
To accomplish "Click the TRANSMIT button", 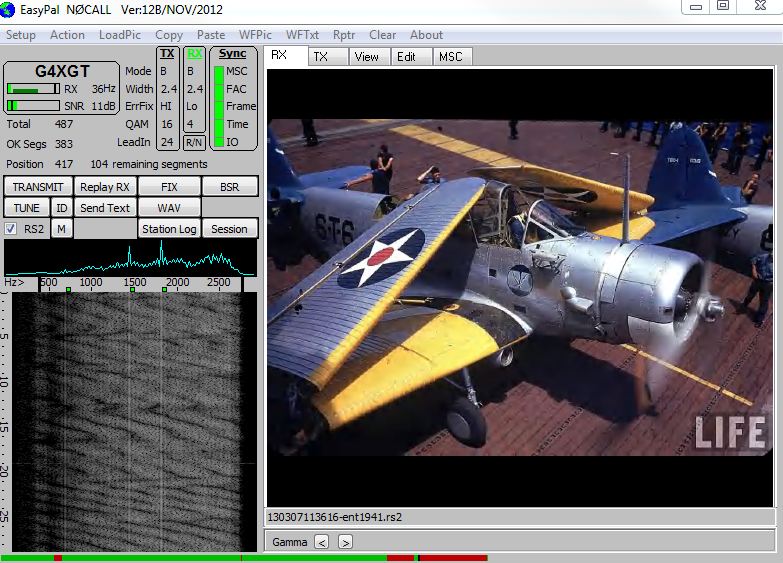I will (38, 187).
